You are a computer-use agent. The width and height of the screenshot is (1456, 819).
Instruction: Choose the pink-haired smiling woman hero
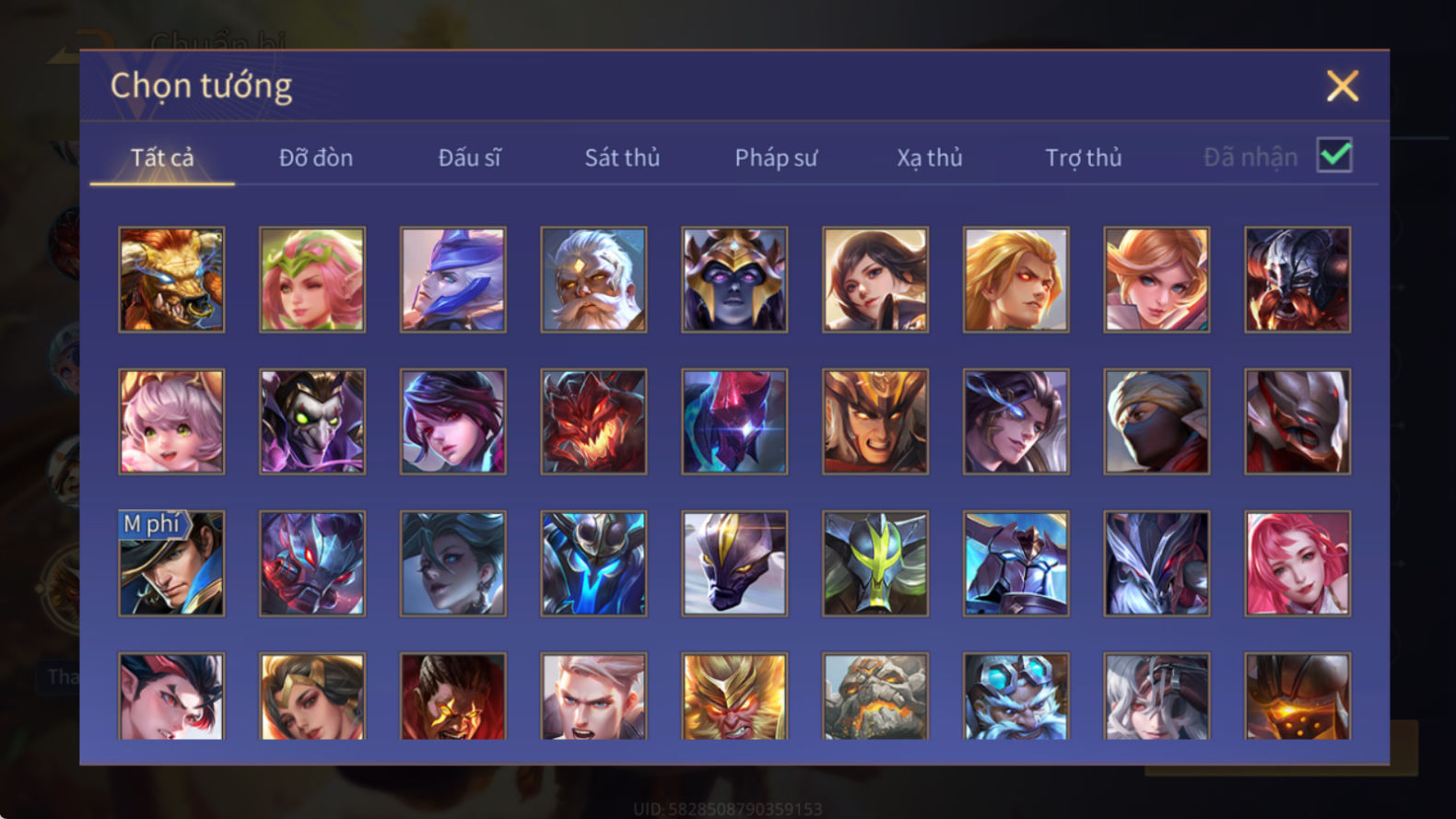tap(1297, 563)
